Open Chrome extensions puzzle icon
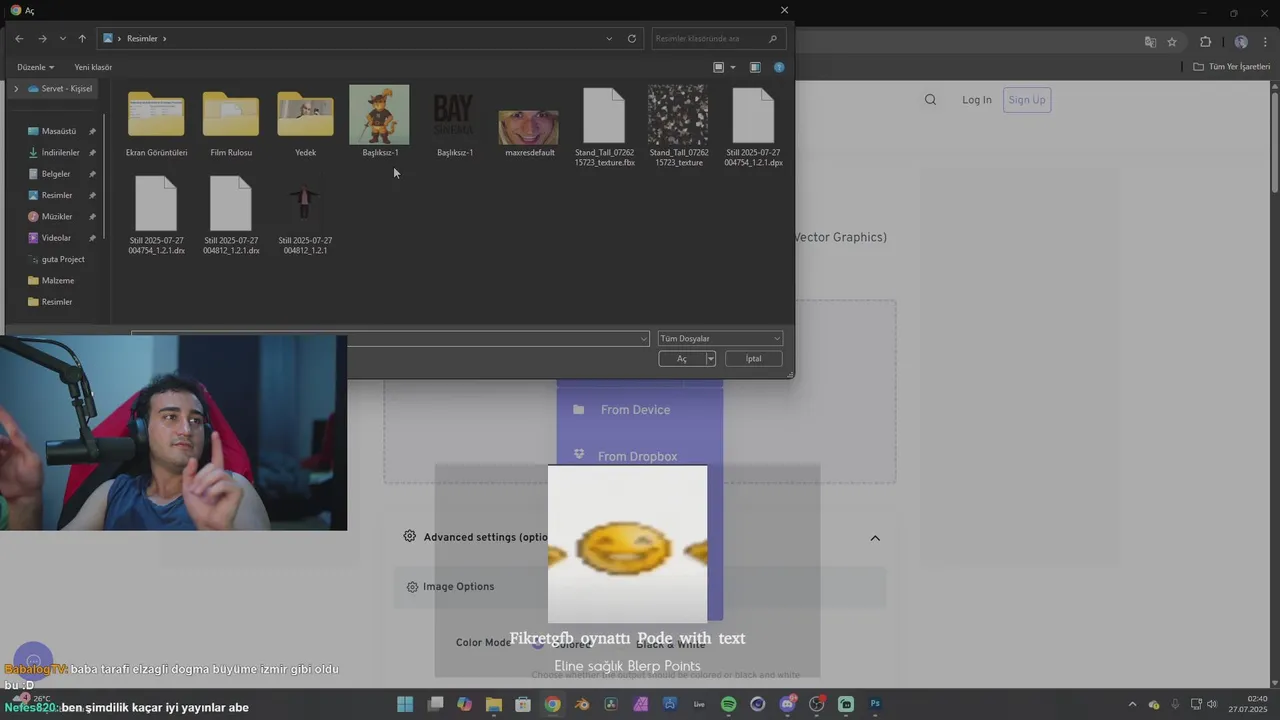 click(x=1205, y=42)
